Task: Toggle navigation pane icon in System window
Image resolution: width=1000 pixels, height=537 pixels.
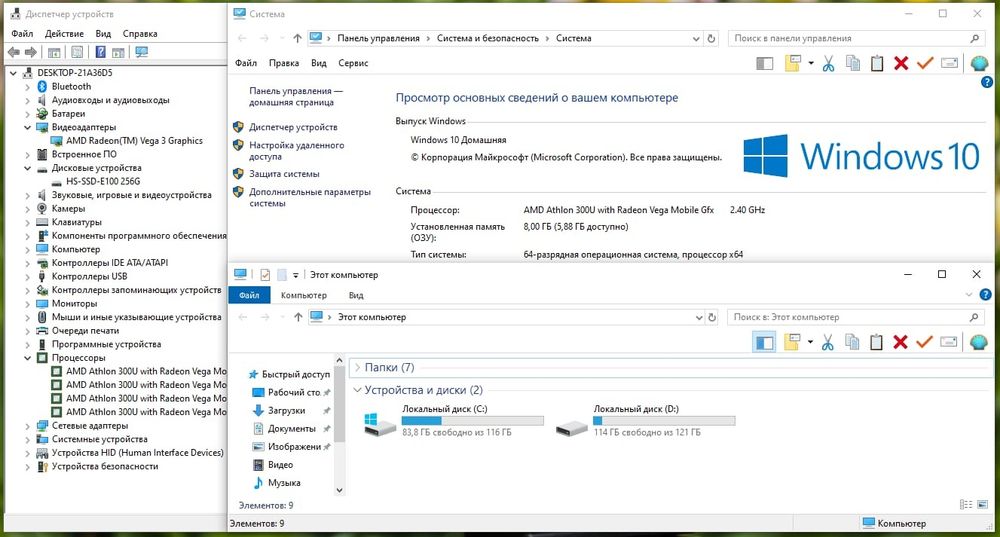Action: point(765,63)
